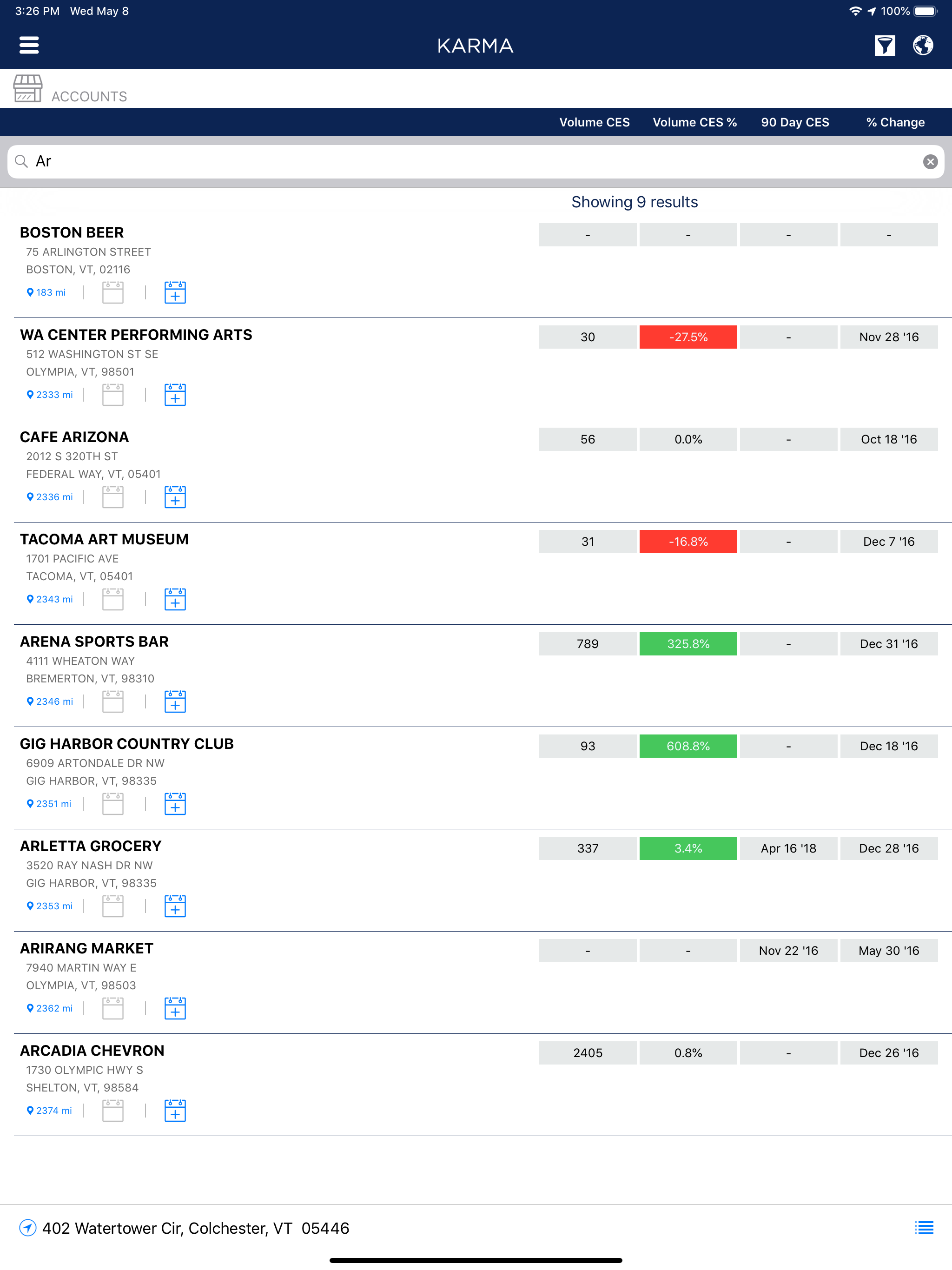Clear the search field text

(x=930, y=162)
